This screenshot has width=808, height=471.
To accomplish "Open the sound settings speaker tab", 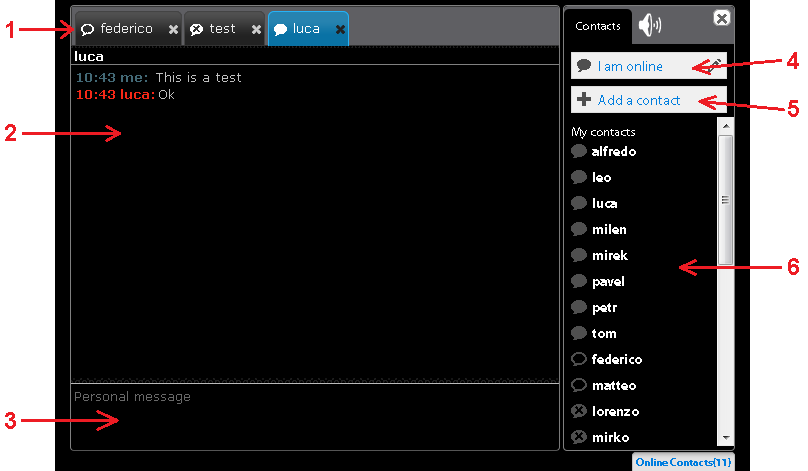I will (650, 26).
